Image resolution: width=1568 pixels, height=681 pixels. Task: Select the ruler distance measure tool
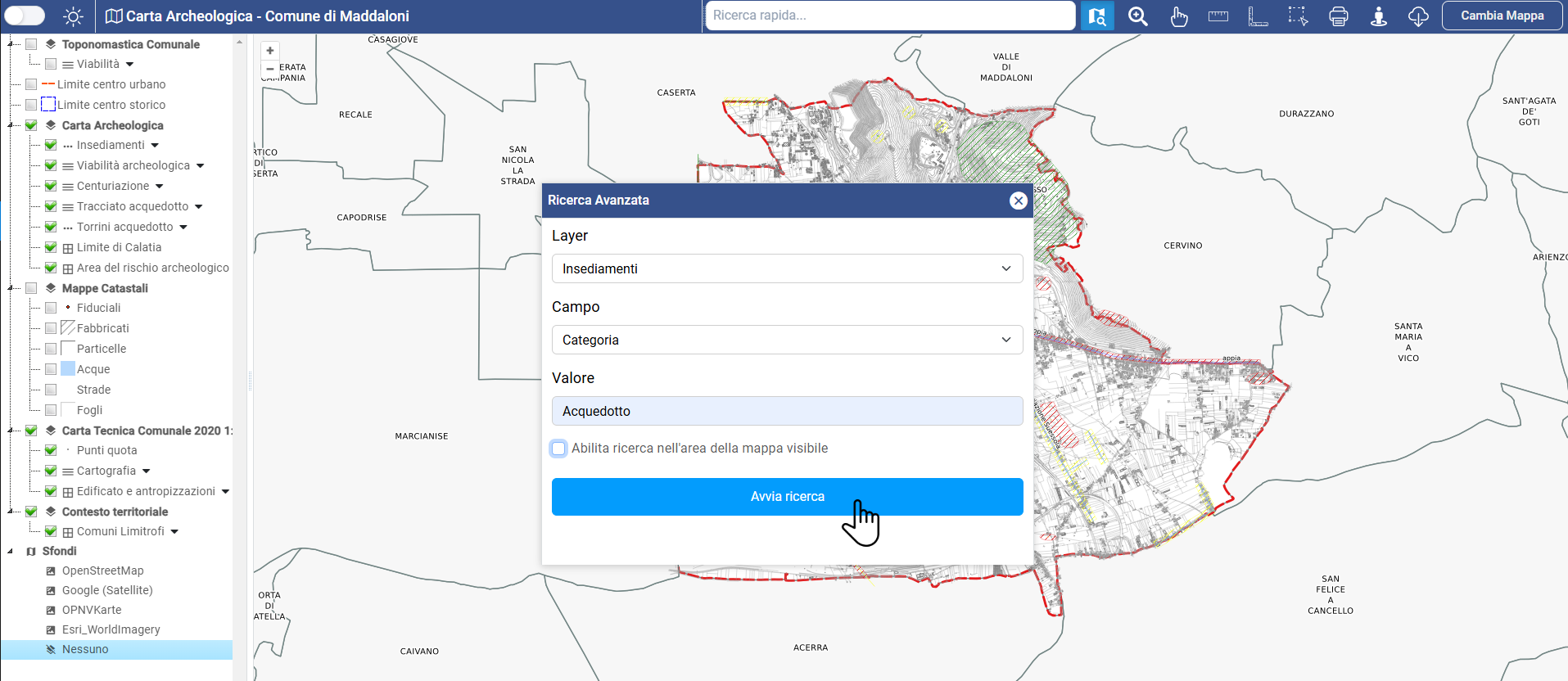[1218, 16]
